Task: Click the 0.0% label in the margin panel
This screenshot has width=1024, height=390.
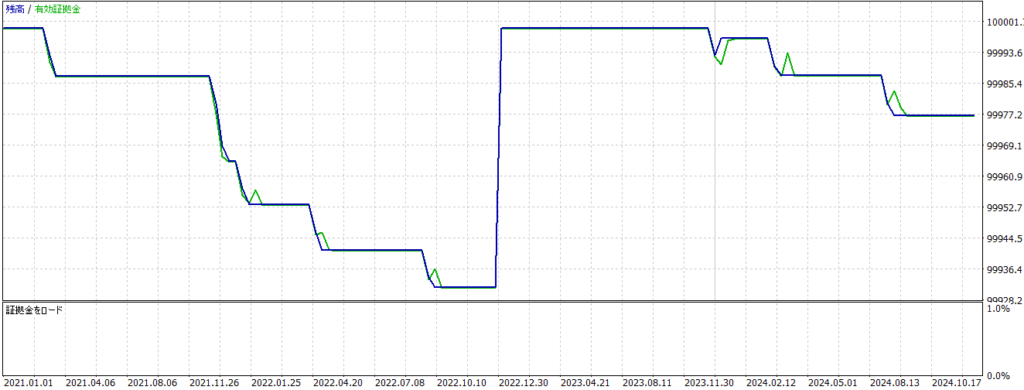Action: (x=999, y=376)
